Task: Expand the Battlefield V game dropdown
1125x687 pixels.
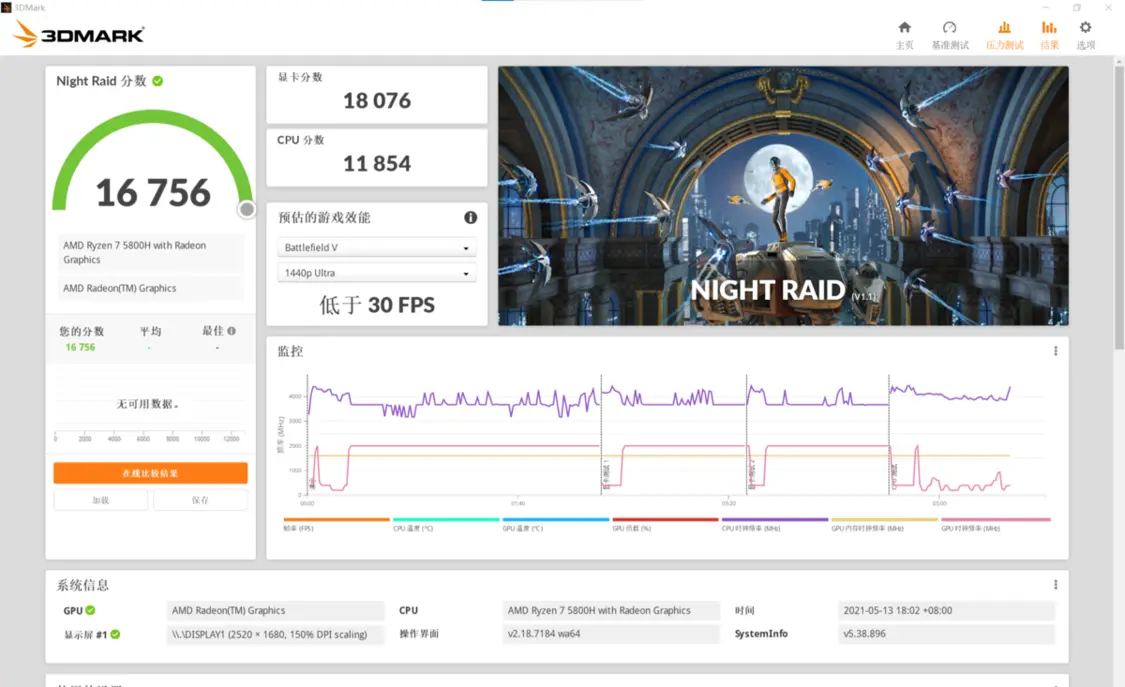Action: [377, 248]
